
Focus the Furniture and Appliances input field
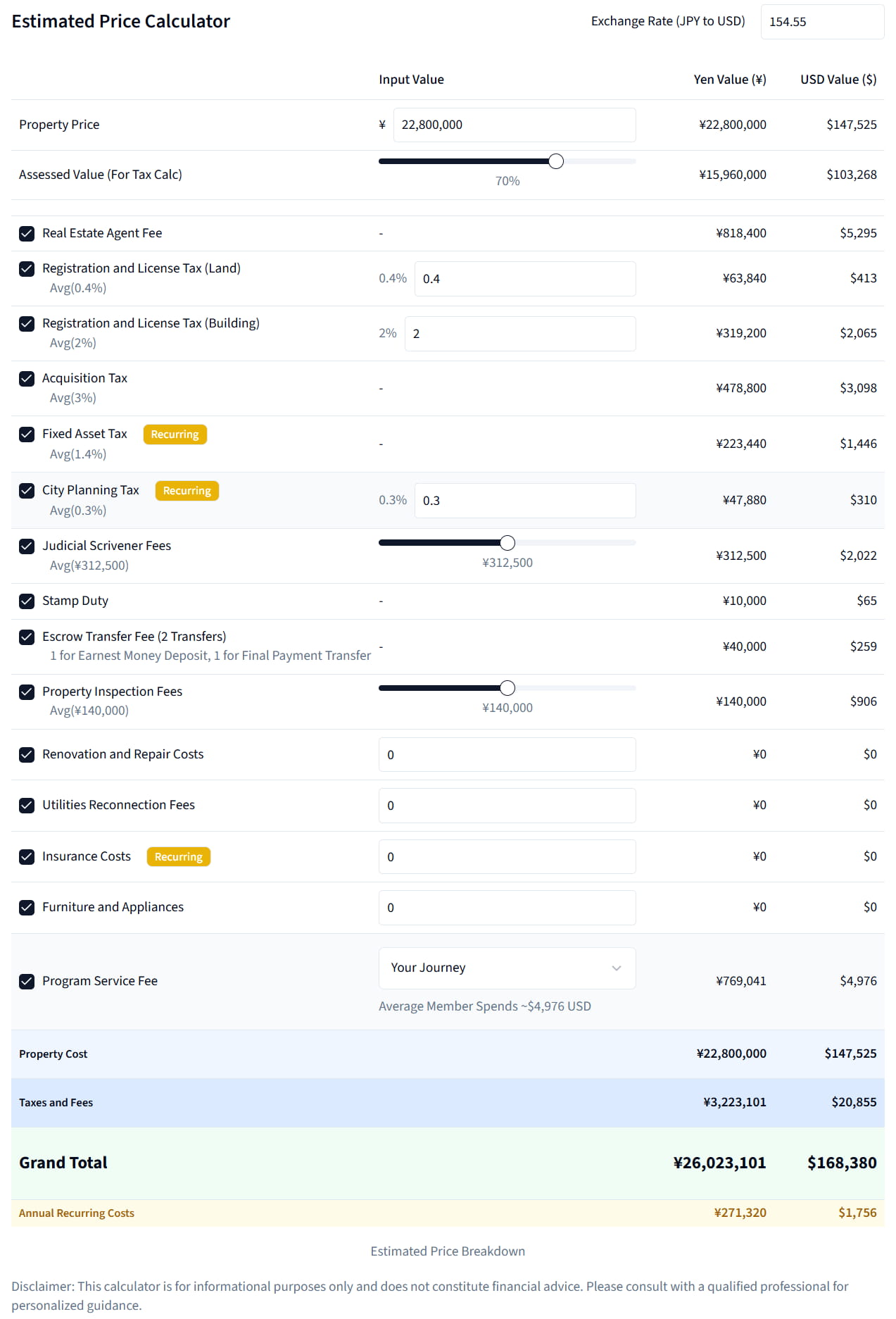507,908
